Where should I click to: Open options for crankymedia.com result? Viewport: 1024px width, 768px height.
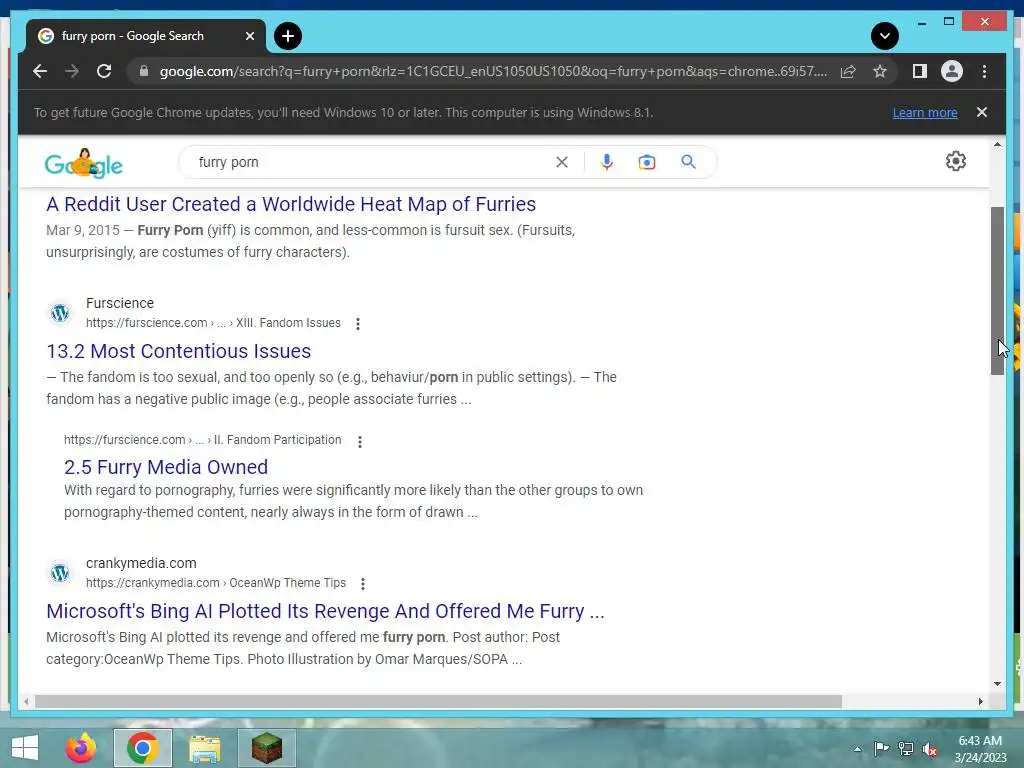363,583
